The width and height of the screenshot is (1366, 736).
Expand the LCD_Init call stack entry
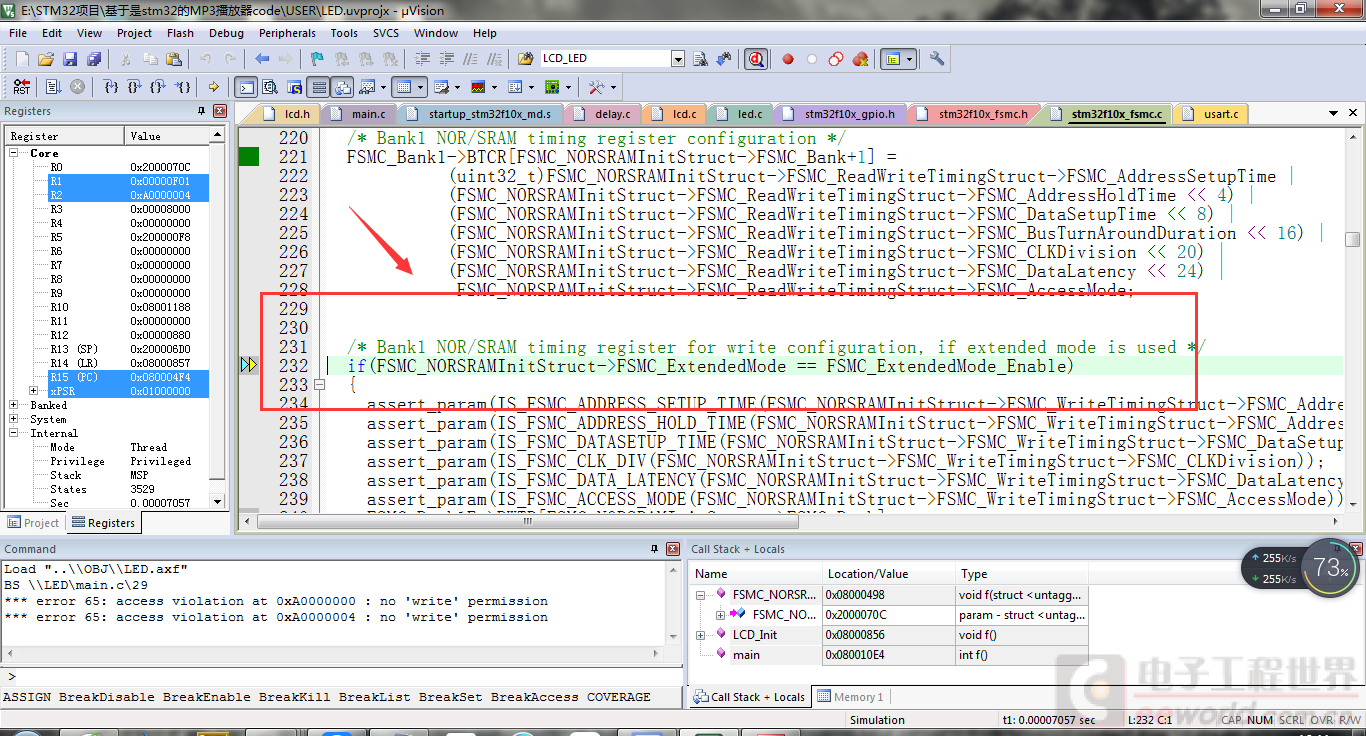coord(700,635)
